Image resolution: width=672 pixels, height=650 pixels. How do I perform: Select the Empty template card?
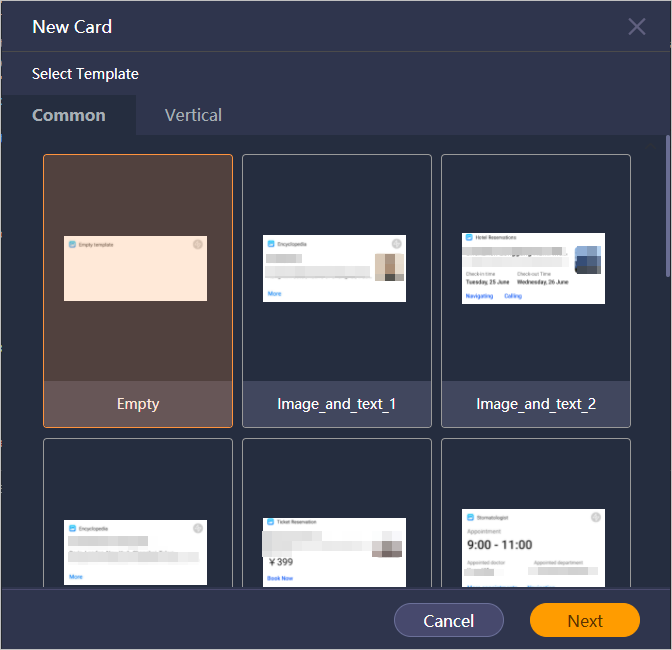138,291
